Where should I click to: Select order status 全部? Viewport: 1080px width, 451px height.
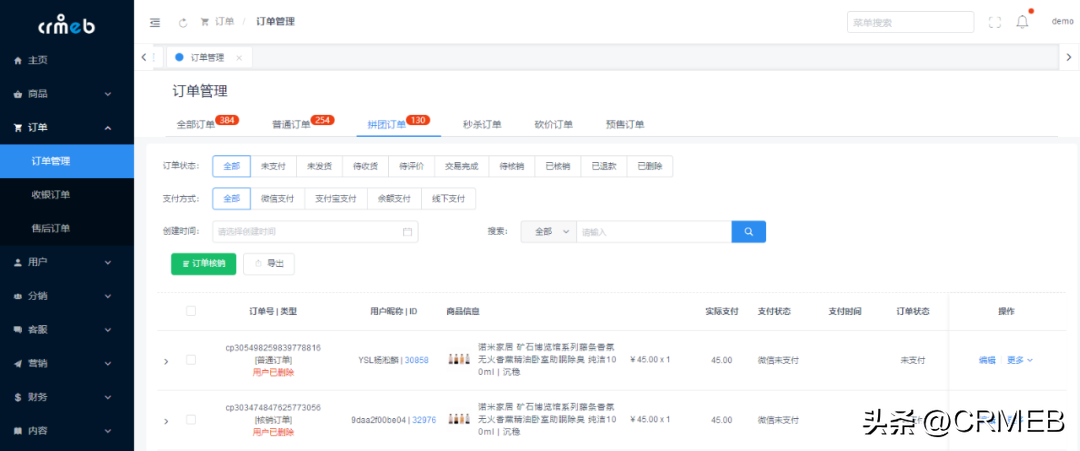coord(231,166)
